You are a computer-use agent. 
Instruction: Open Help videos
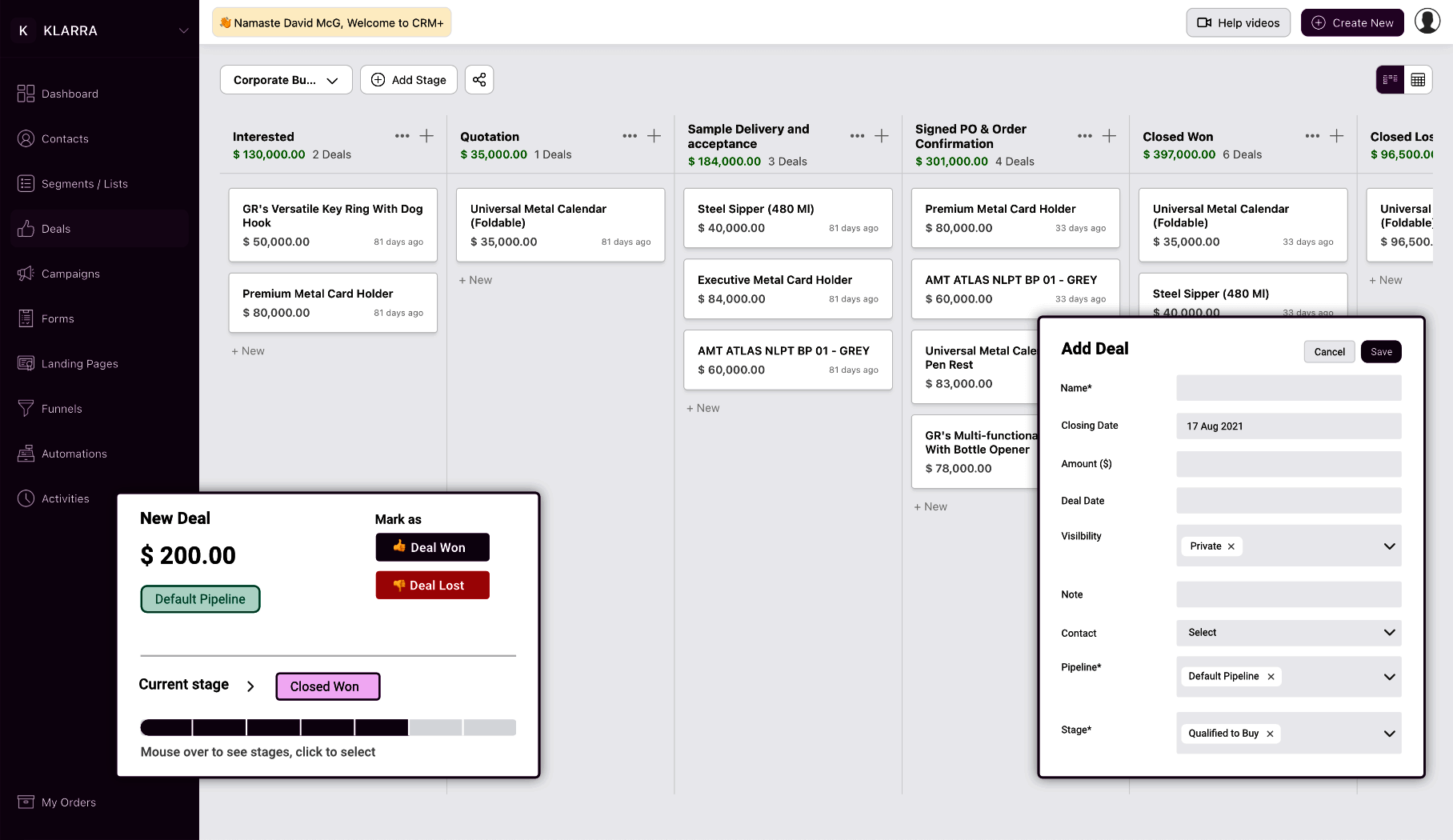coord(1238,22)
